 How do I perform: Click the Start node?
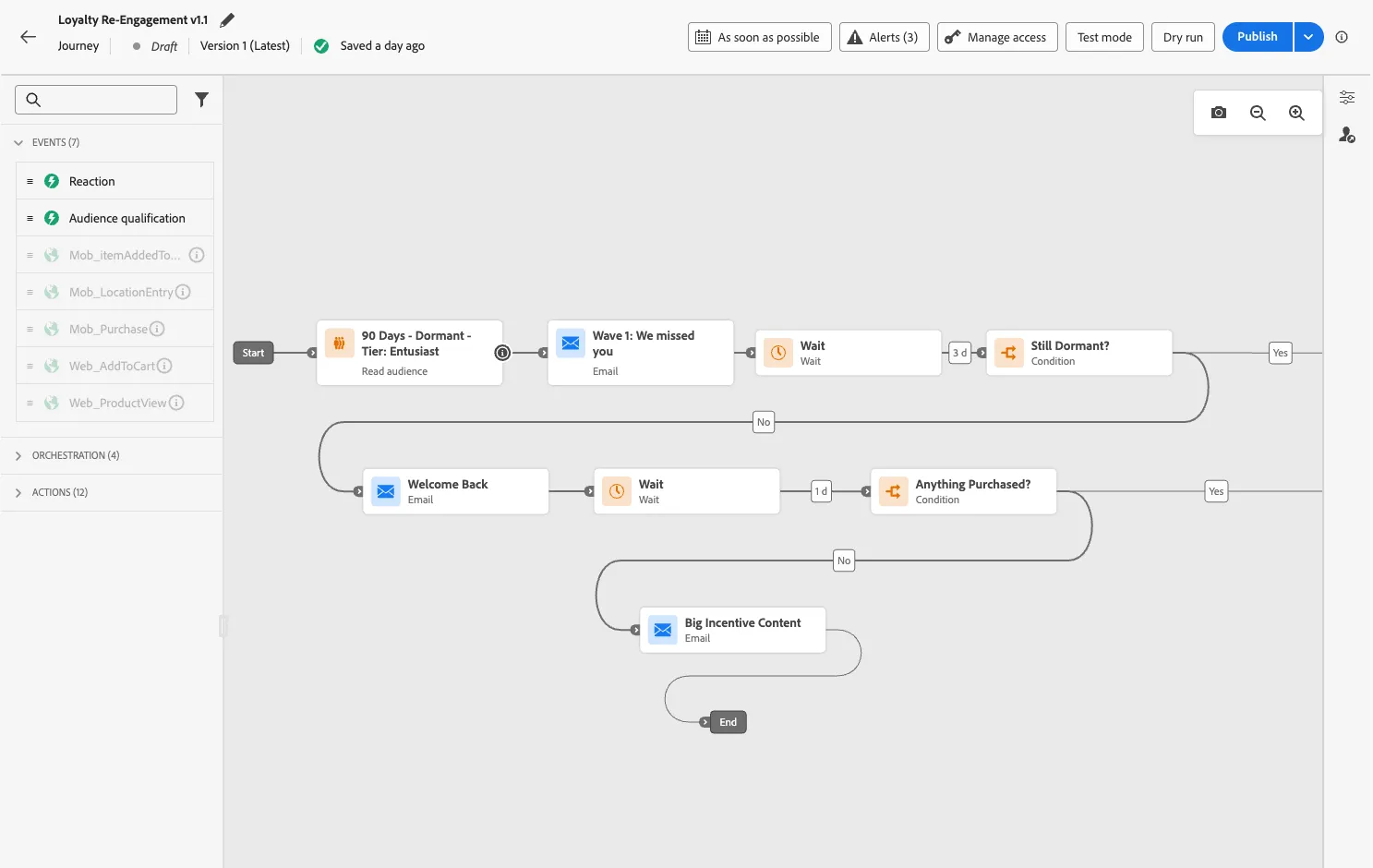point(253,353)
